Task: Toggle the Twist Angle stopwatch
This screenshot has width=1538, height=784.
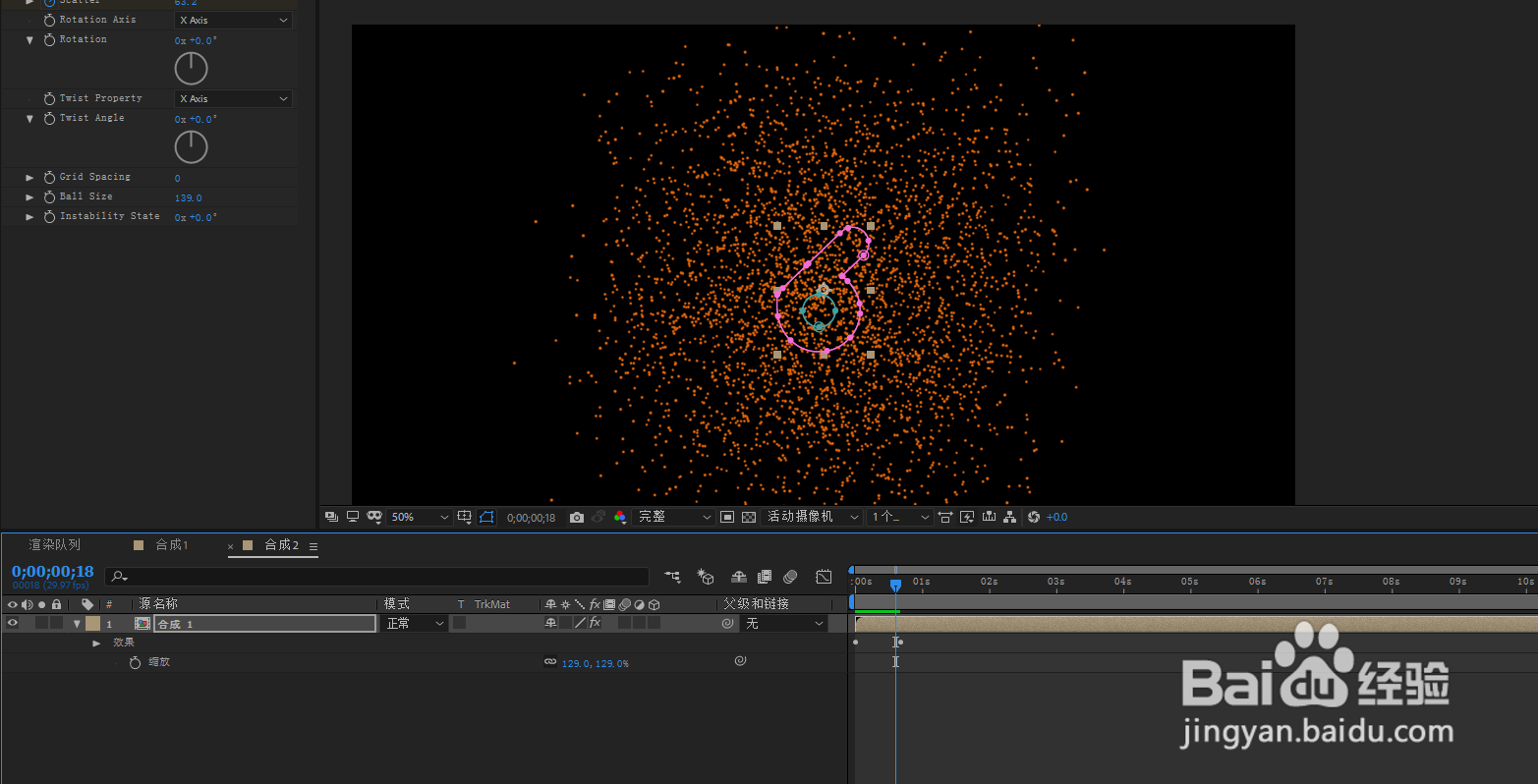Action: [x=49, y=119]
